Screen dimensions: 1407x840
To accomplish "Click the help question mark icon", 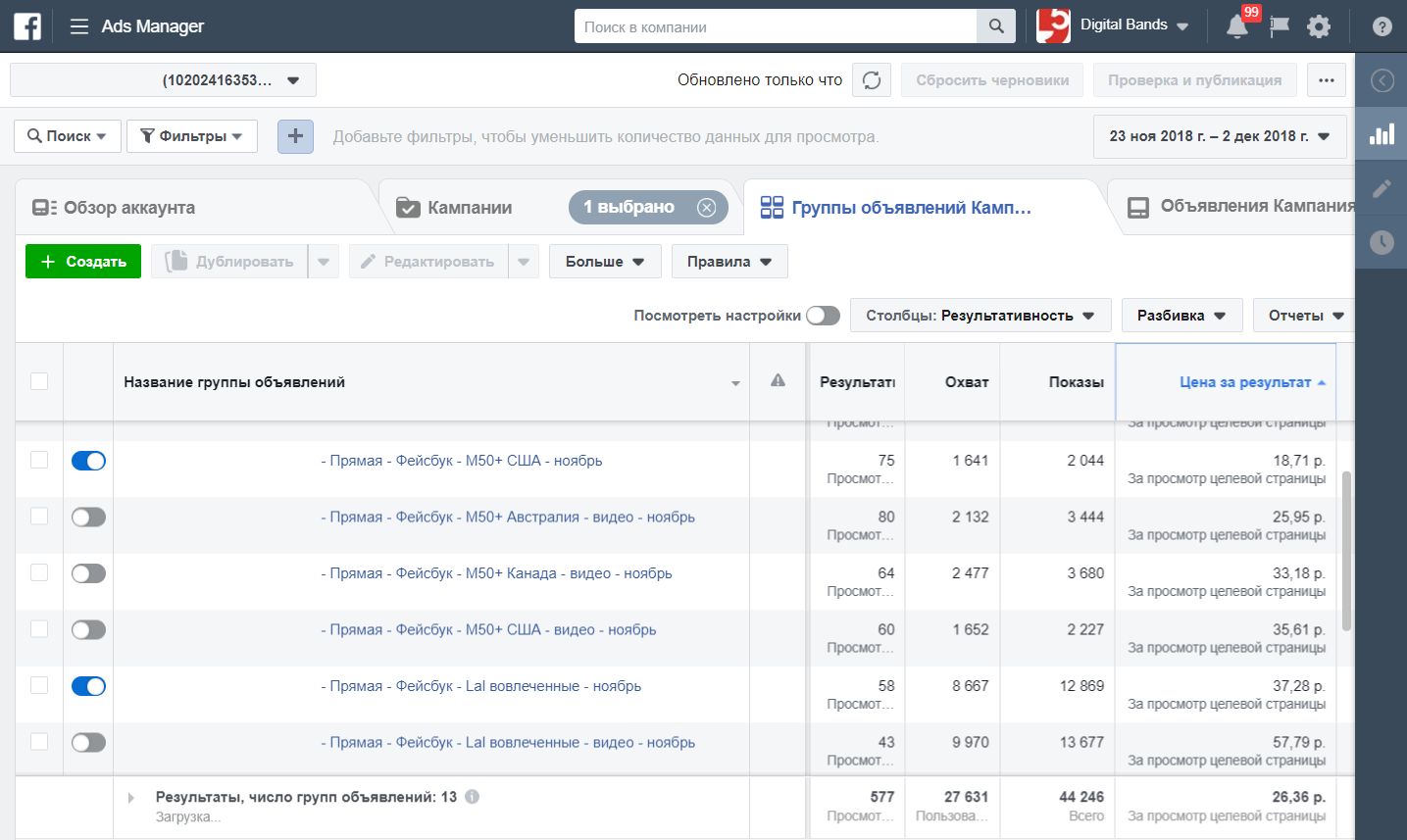I will [1382, 26].
